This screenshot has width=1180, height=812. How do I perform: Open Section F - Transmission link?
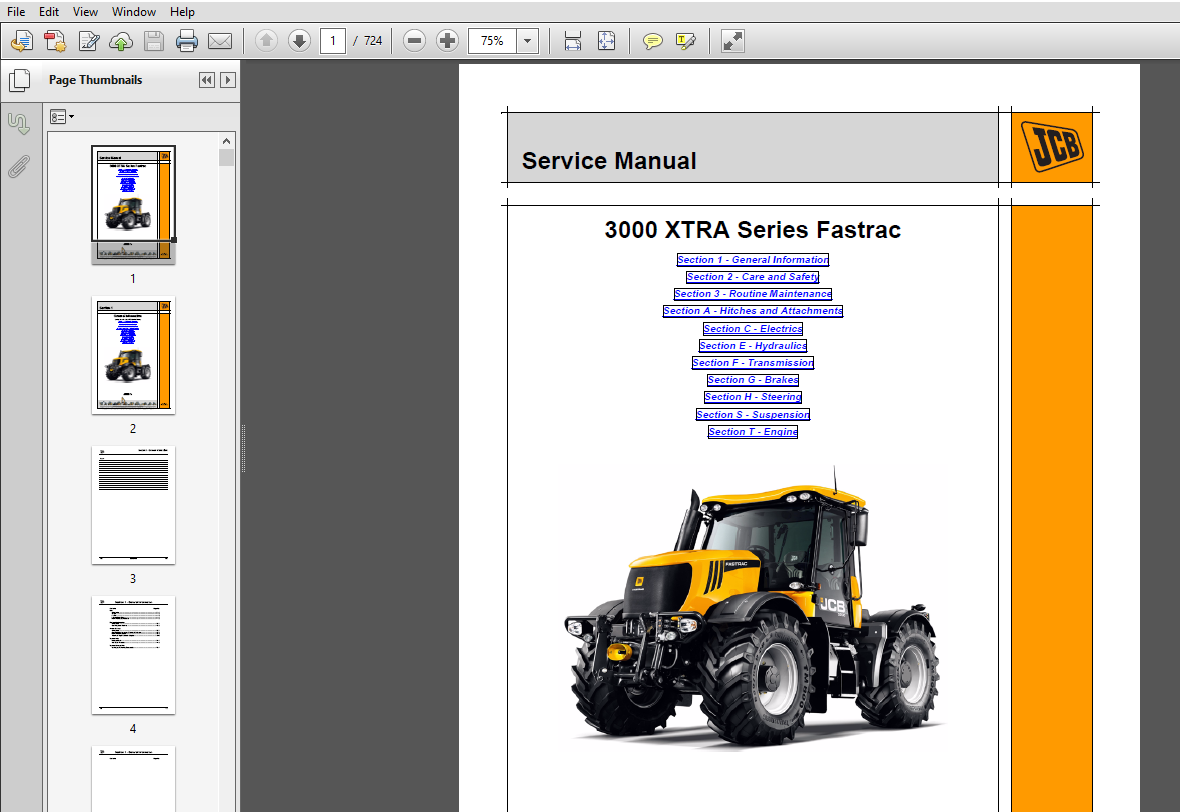point(753,363)
